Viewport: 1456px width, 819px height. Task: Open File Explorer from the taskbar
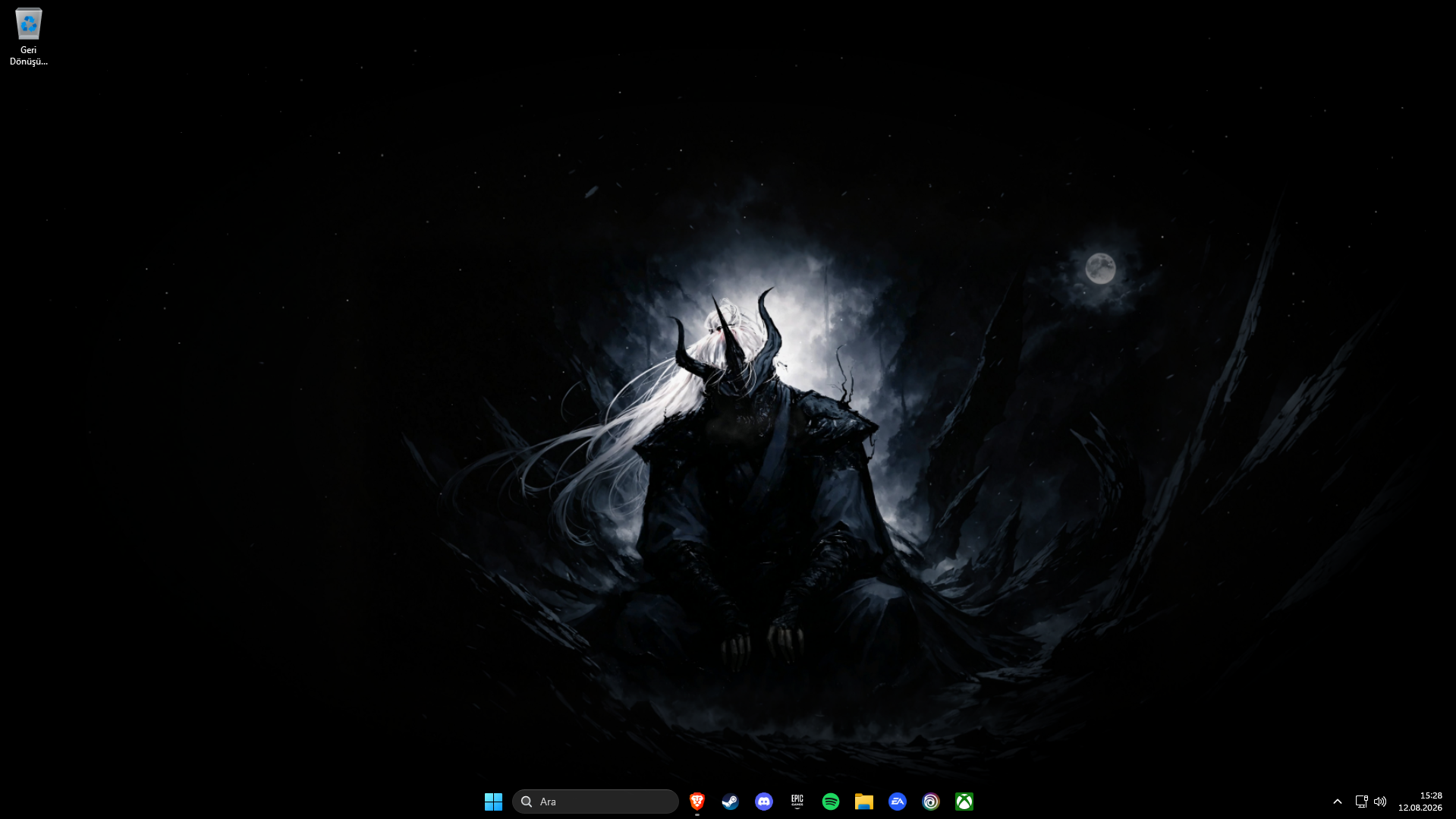(864, 802)
